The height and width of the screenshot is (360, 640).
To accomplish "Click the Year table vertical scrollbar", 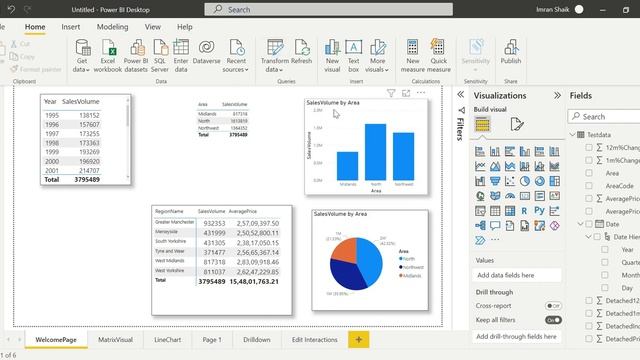I will [x=128, y=116].
